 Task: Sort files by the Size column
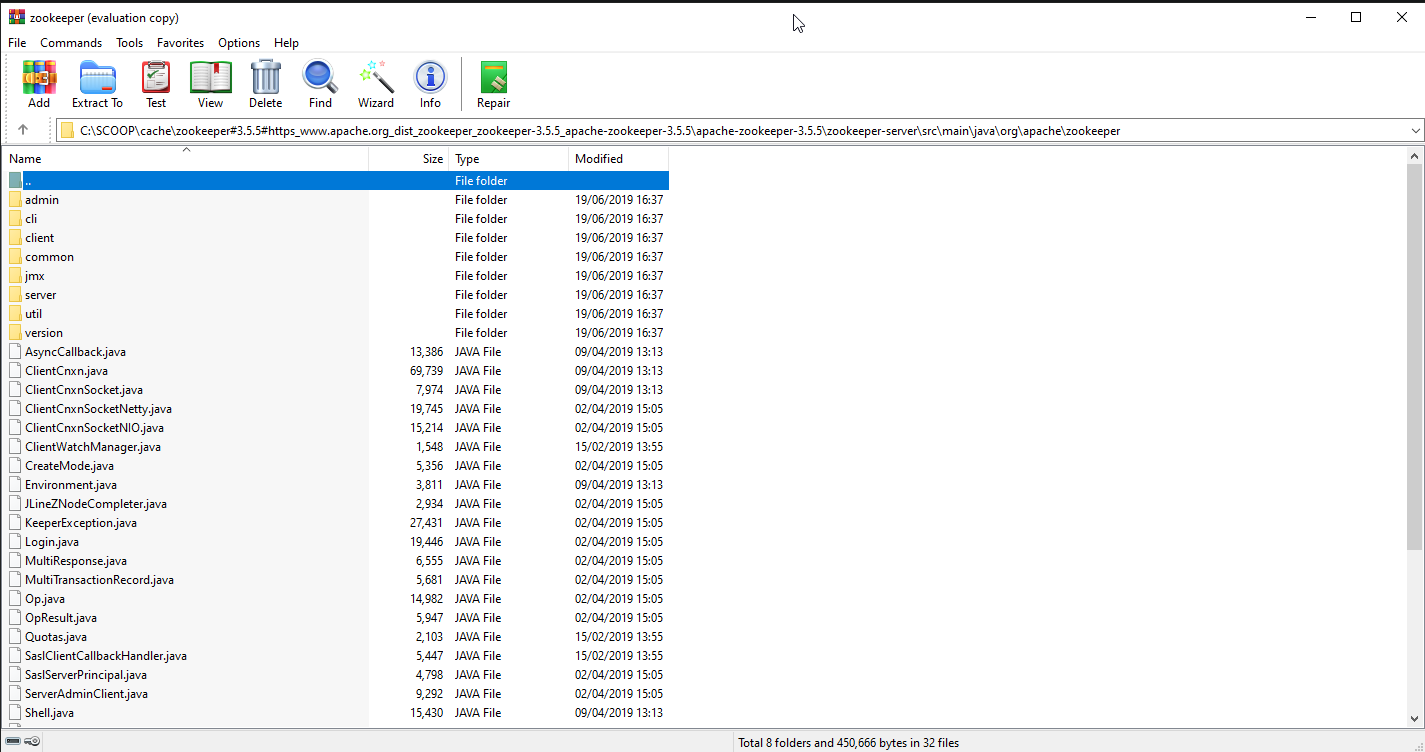[x=432, y=158]
